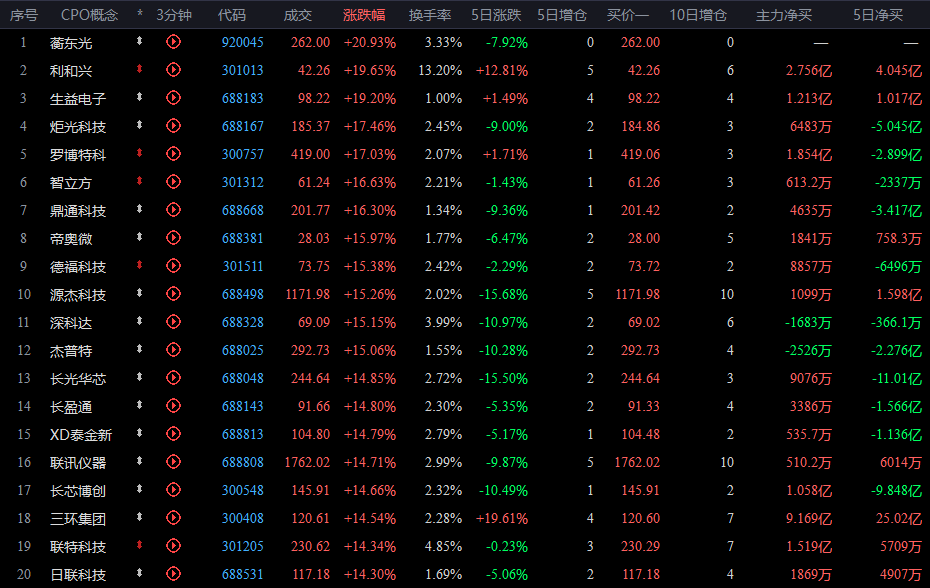Click 25.02亿 net buy value
The height and width of the screenshot is (588, 930).
(x=899, y=519)
